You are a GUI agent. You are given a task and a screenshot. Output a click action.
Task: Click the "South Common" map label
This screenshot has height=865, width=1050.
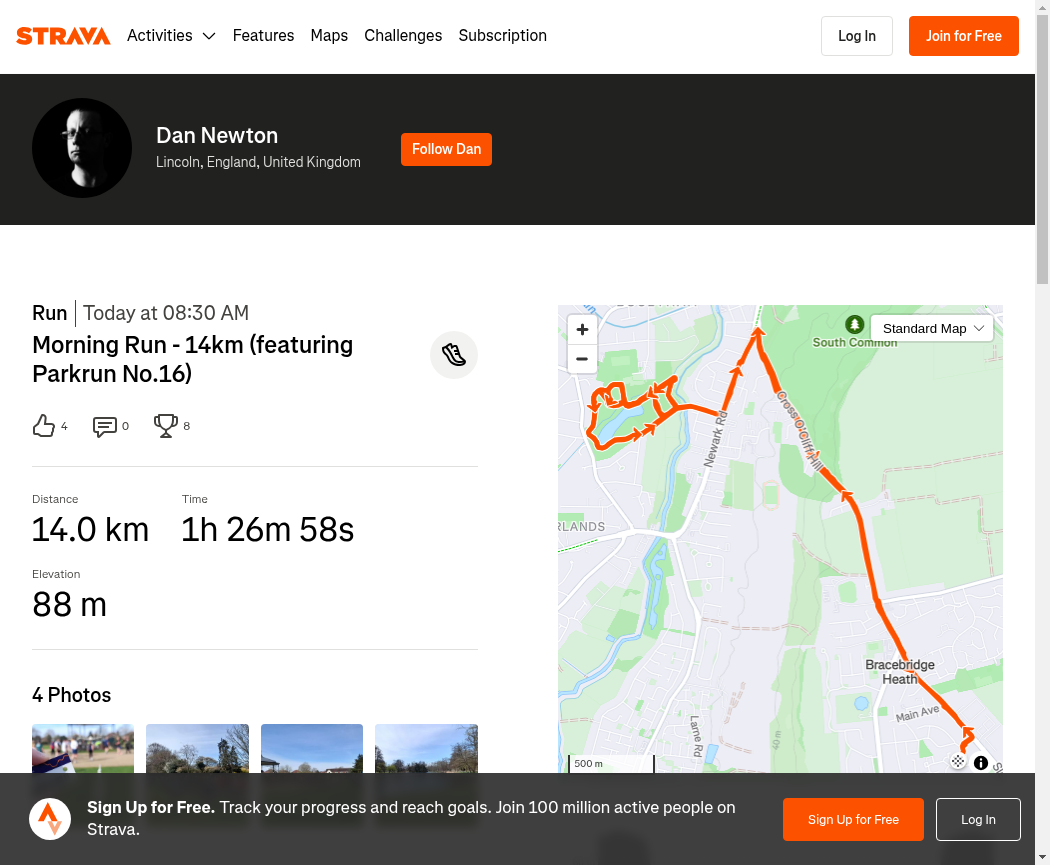click(x=854, y=342)
